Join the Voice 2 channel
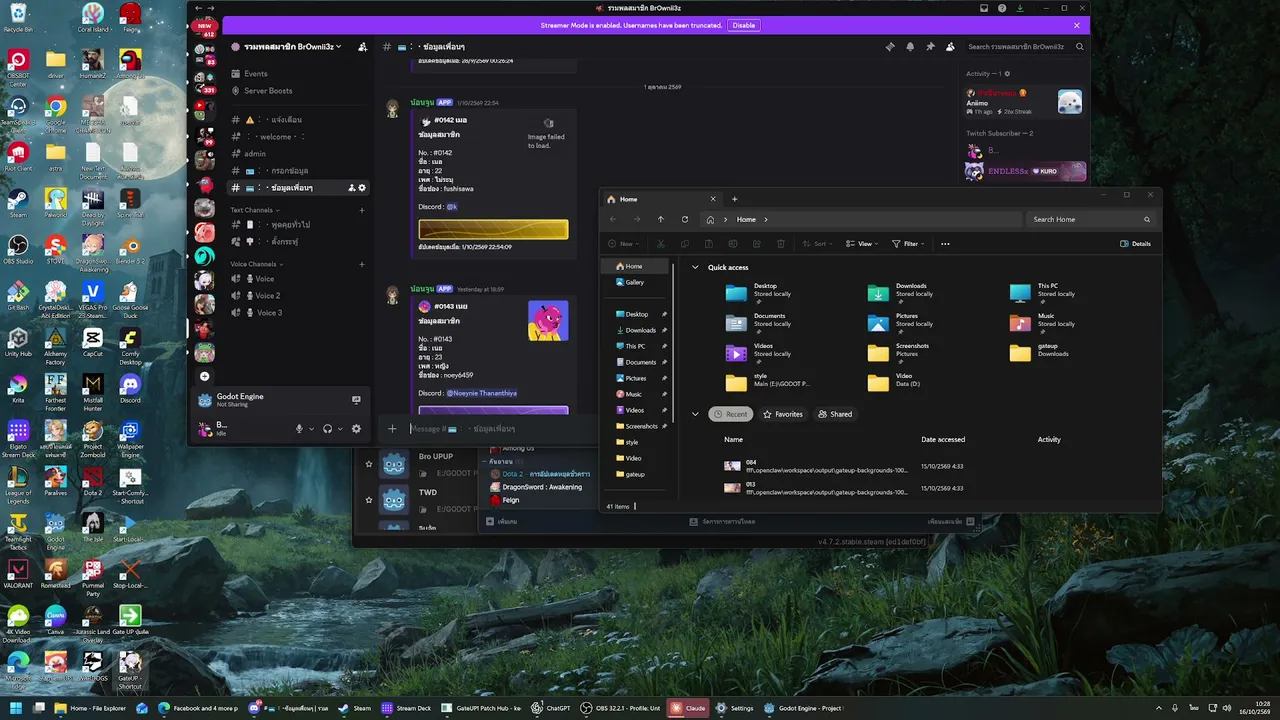 [267, 296]
